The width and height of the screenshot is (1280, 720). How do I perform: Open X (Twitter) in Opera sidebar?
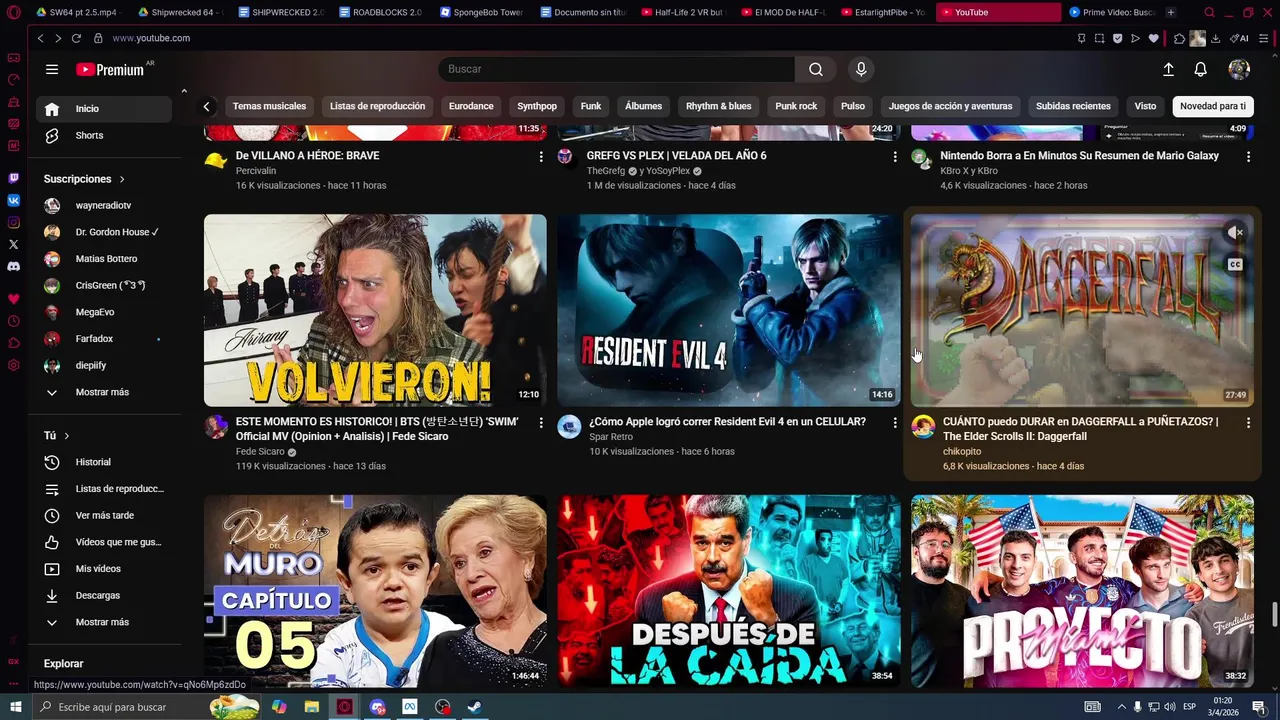[13, 244]
